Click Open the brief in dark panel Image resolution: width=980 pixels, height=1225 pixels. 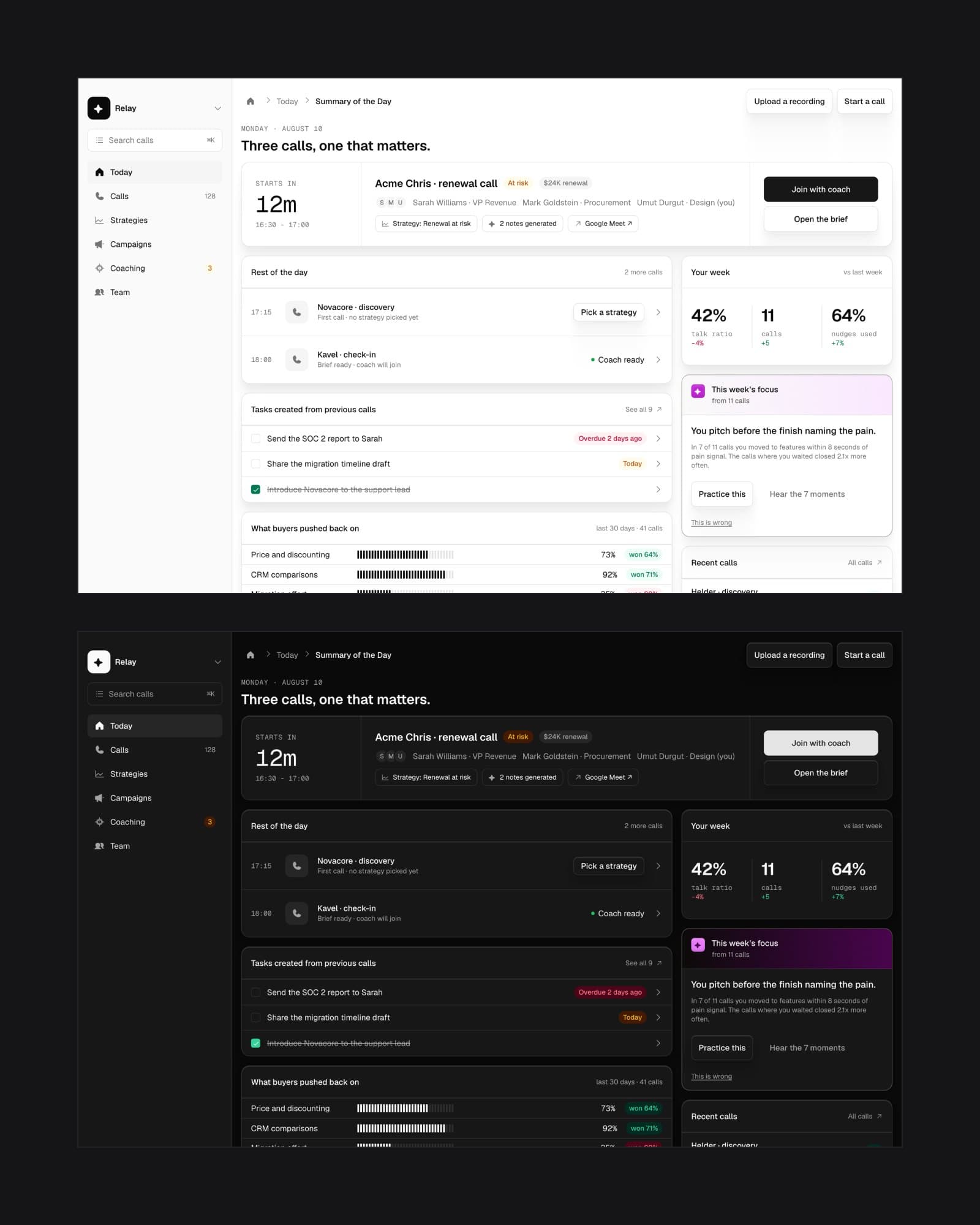pos(821,773)
